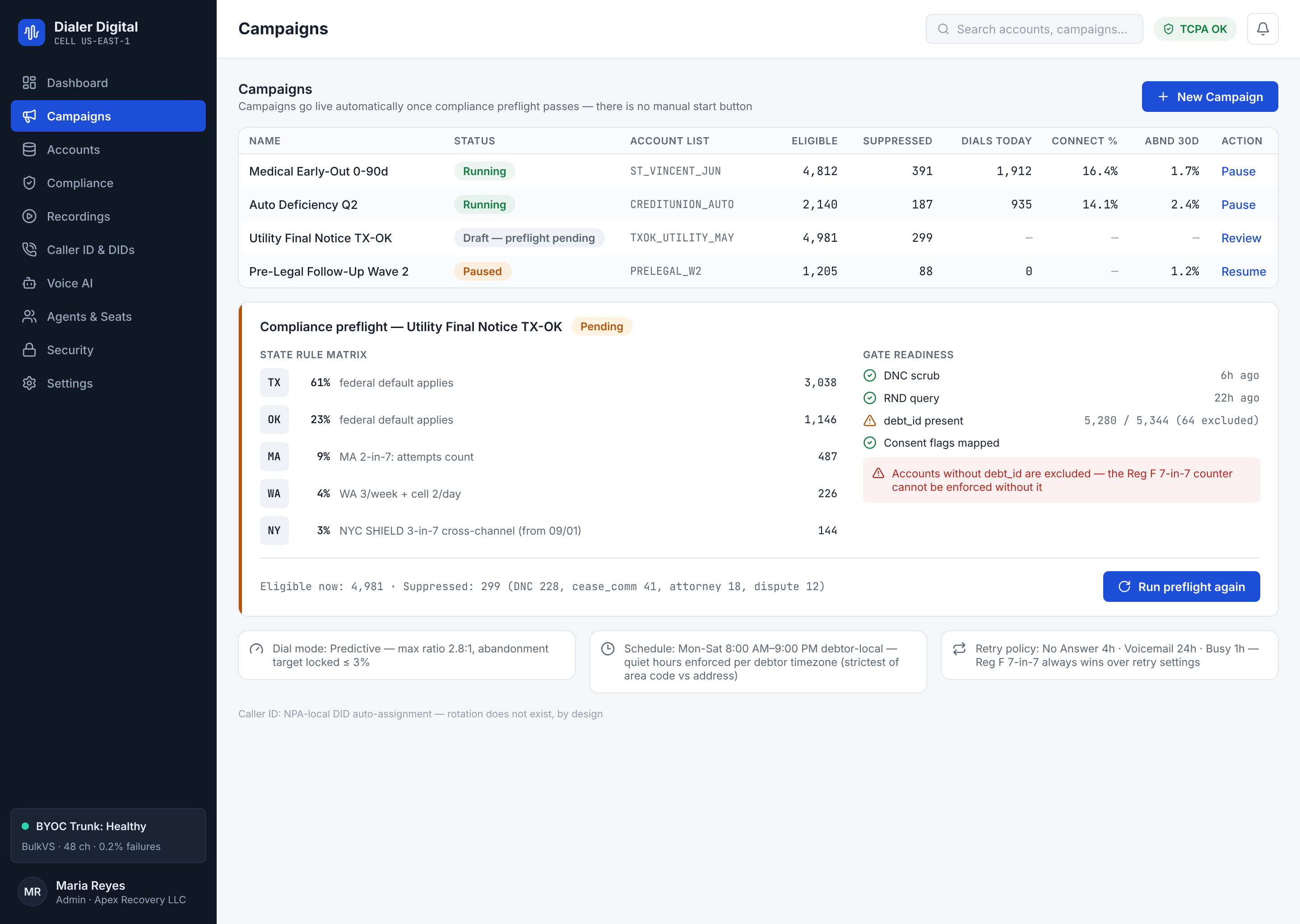Open Caller ID & DIDs
This screenshot has height=924, width=1300.
(108, 250)
